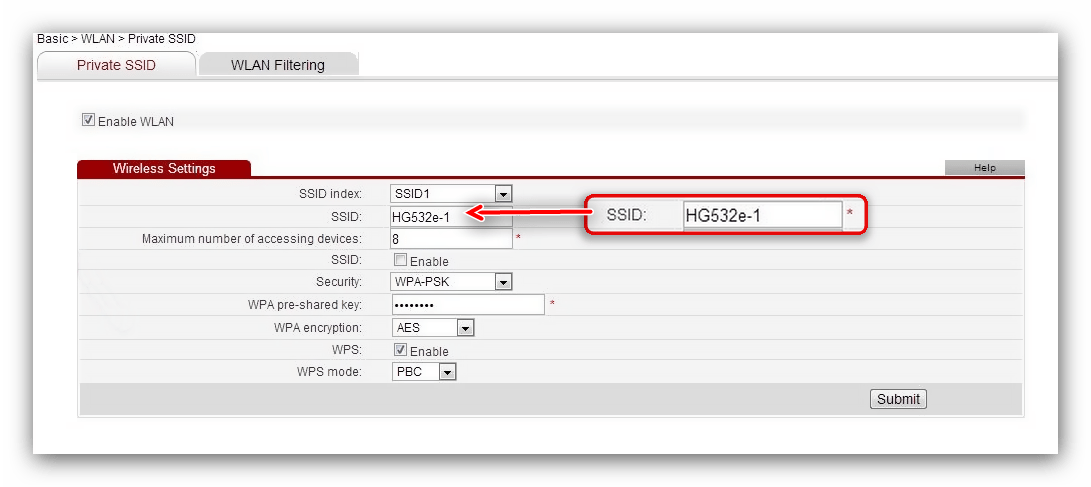Viewport: 1091px width, 487px height.
Task: Click the 'SSID index:' label
Action: point(331,194)
